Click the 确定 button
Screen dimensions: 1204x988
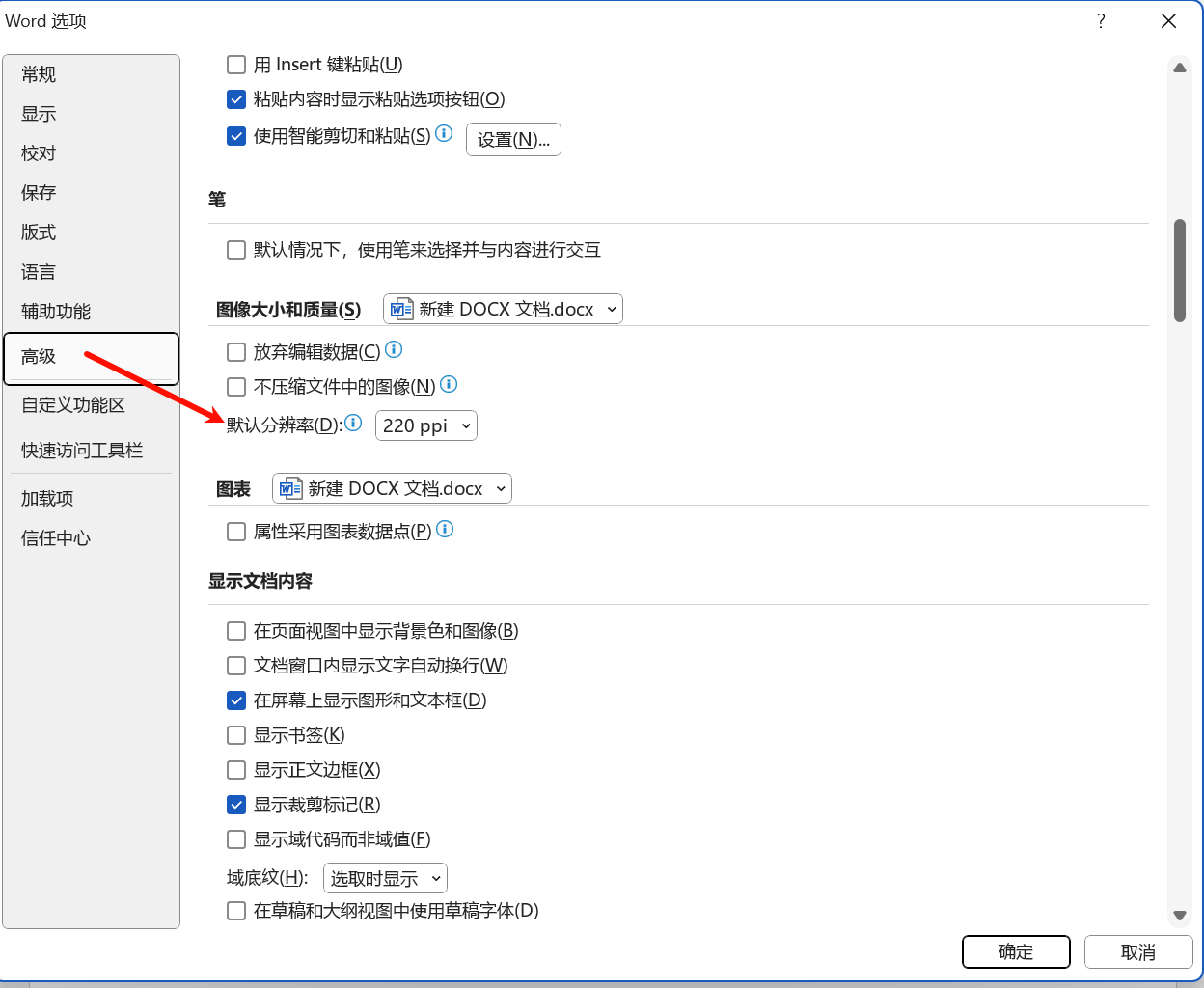[1016, 952]
